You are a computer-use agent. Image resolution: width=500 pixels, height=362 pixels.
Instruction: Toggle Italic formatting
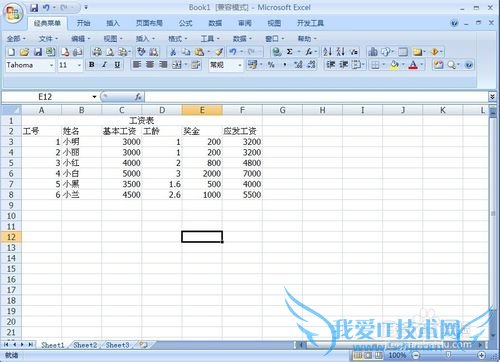(x=104, y=65)
